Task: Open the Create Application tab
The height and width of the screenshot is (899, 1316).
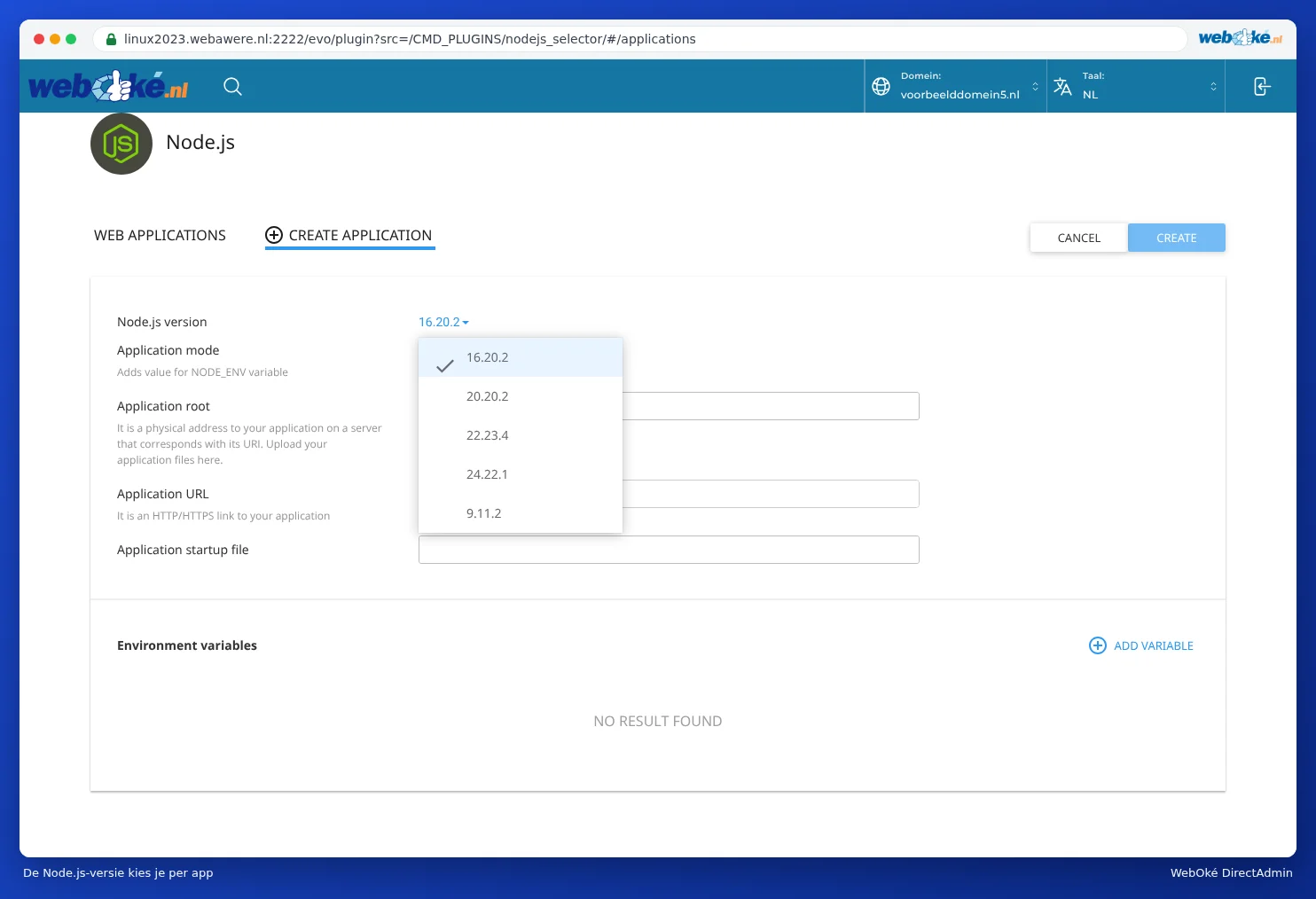Action: [x=350, y=235]
